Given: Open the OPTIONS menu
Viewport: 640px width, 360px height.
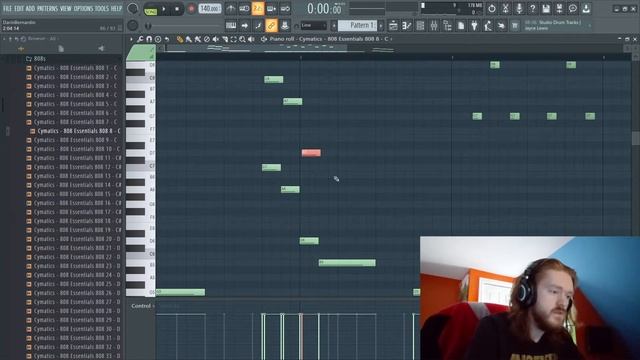Looking at the screenshot, I should coord(83,8).
